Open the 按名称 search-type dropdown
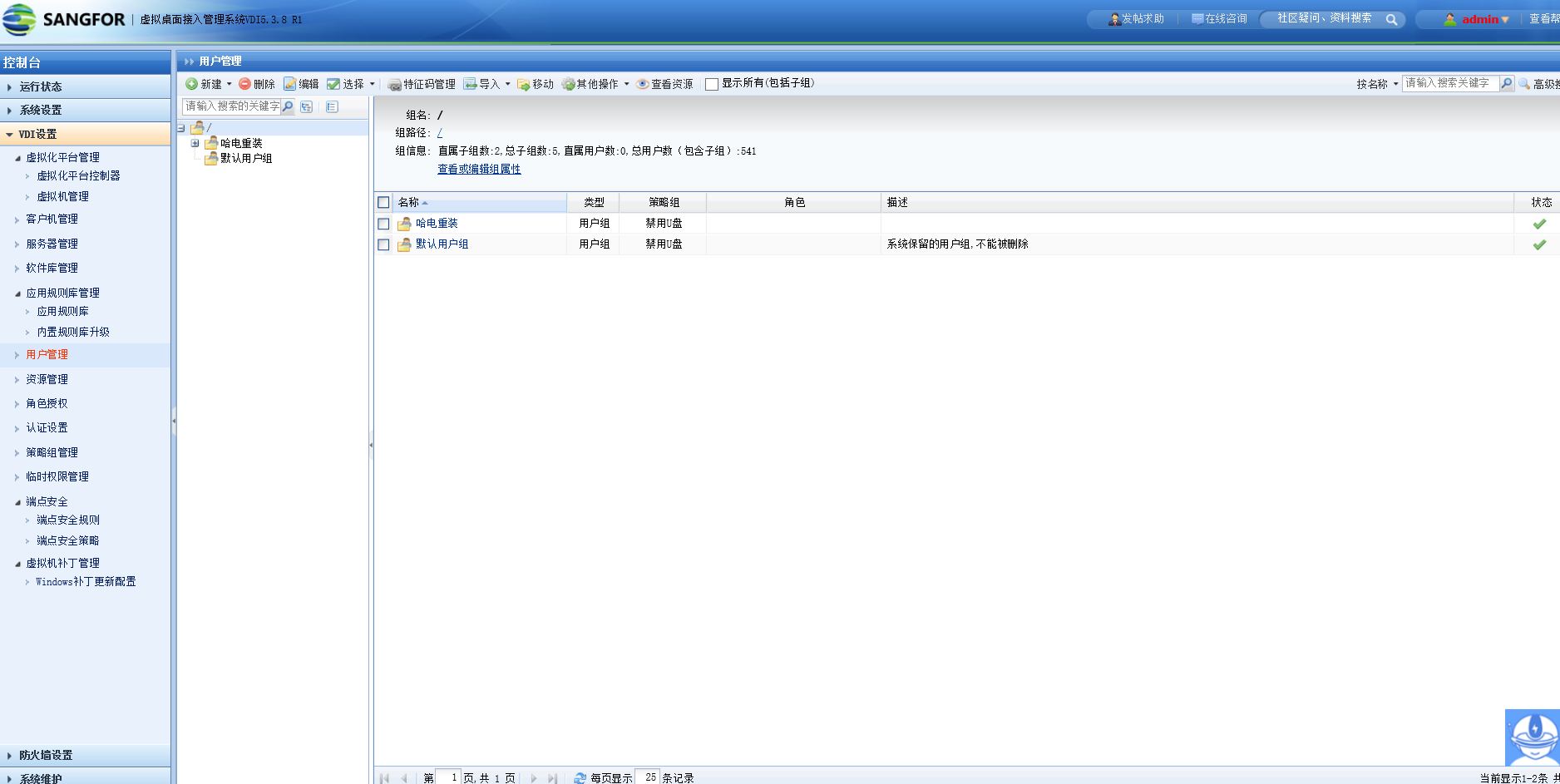 (x=1395, y=84)
